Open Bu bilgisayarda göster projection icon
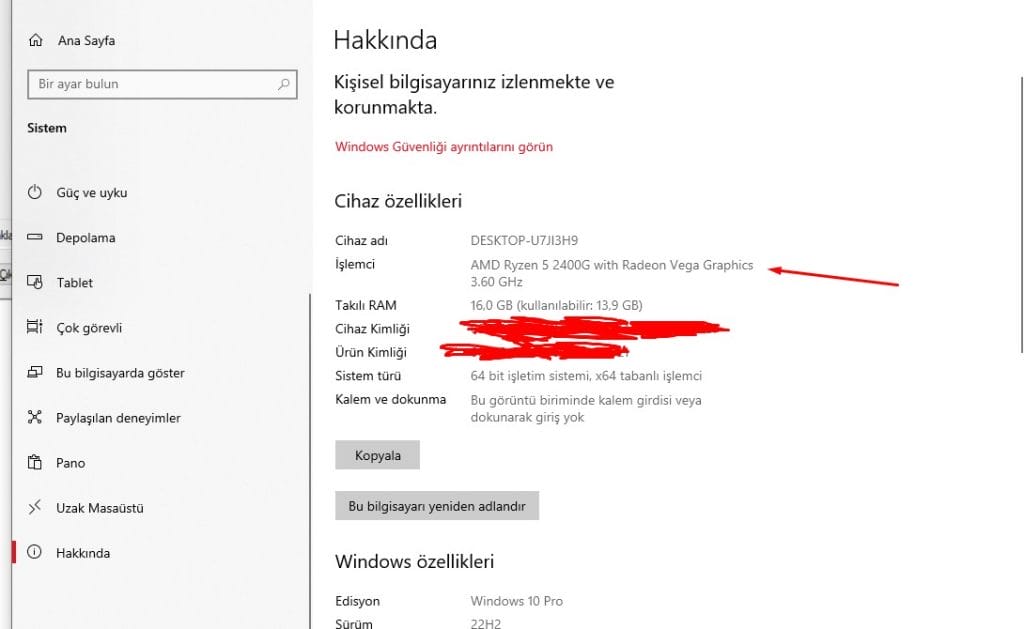Viewport: 1024px width, 629px height. [x=35, y=373]
